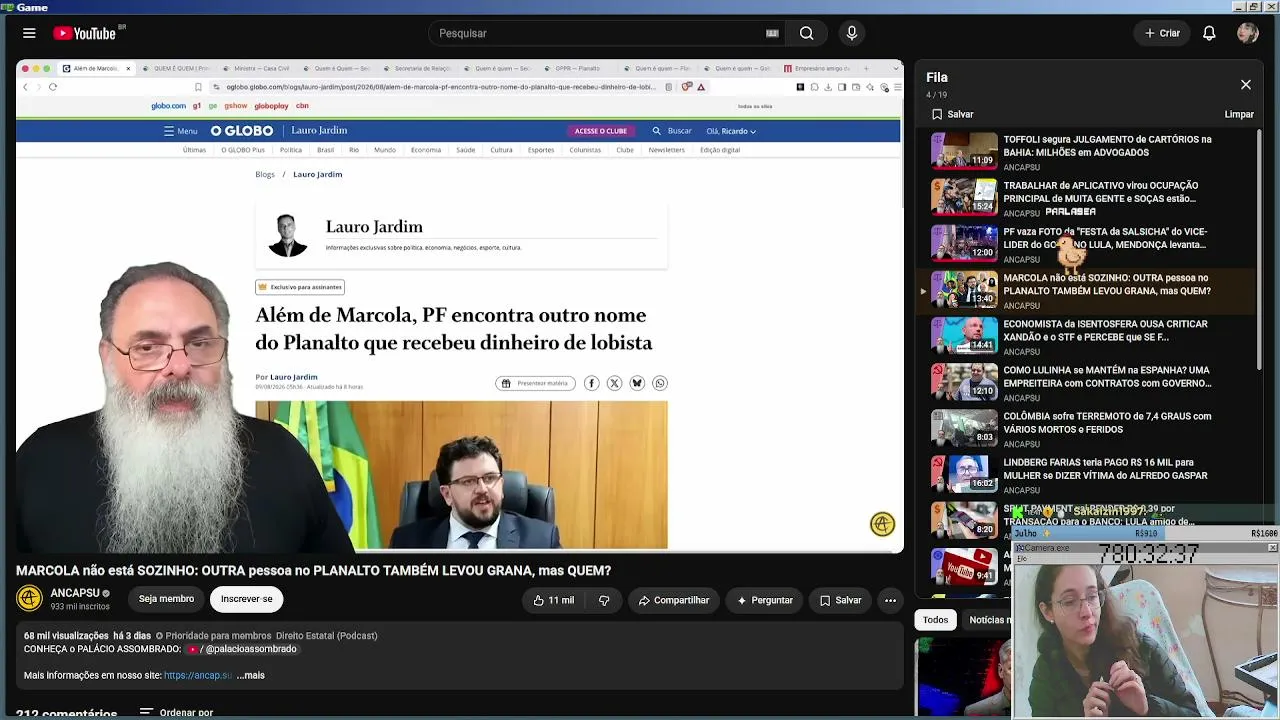
Task: Open the Política section in O Globo nav
Action: (291, 150)
